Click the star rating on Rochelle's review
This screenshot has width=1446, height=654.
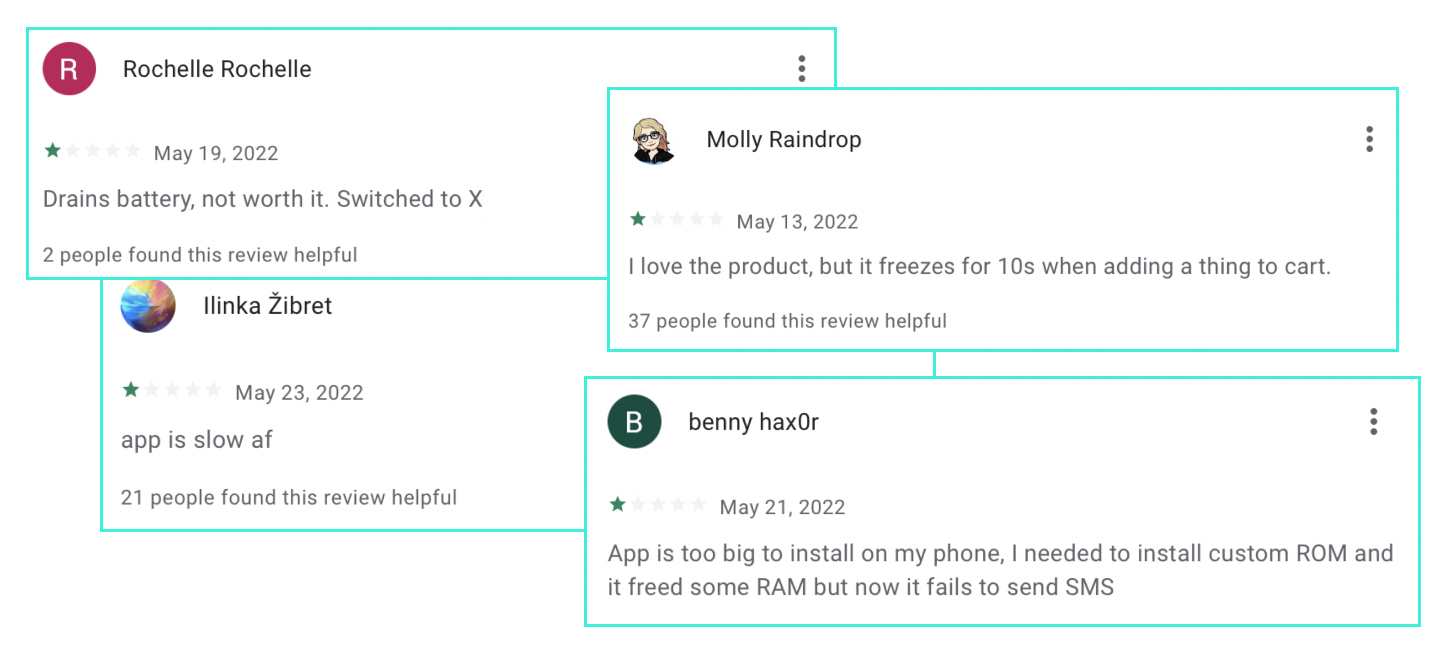coord(92,152)
